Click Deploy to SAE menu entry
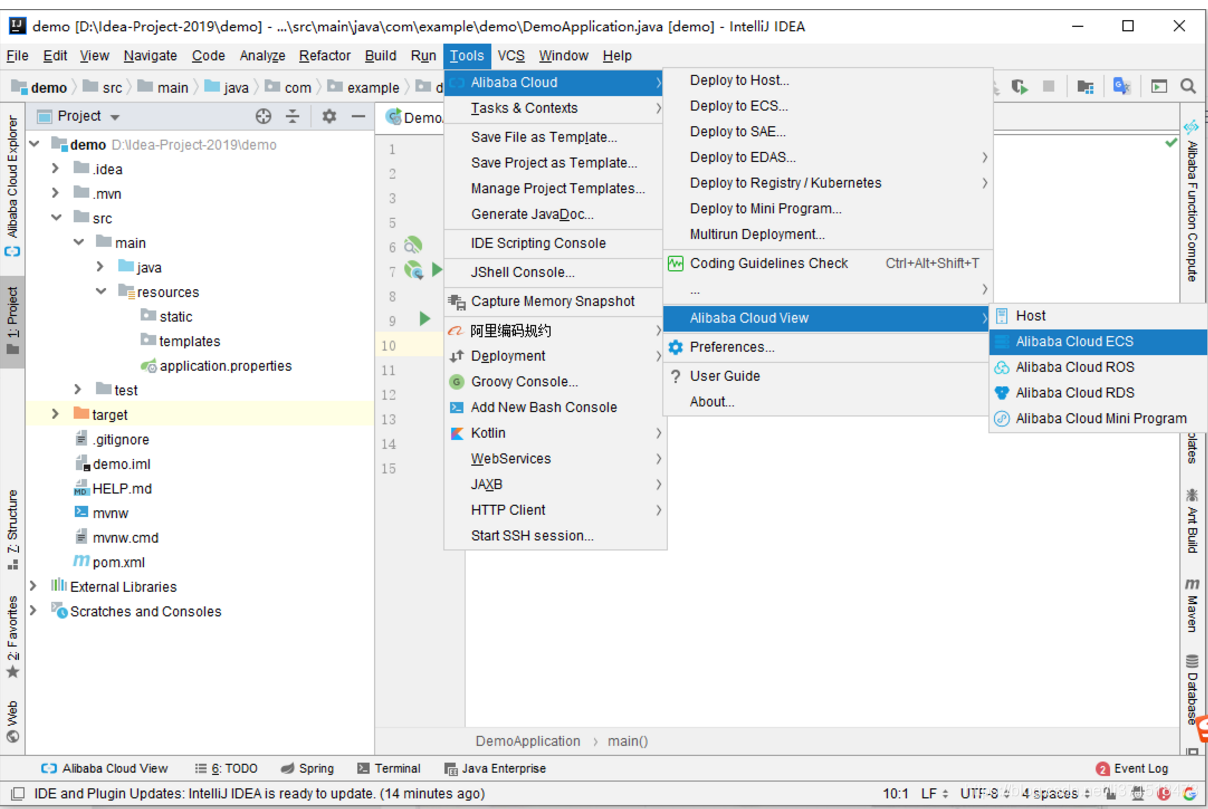 [827, 131]
